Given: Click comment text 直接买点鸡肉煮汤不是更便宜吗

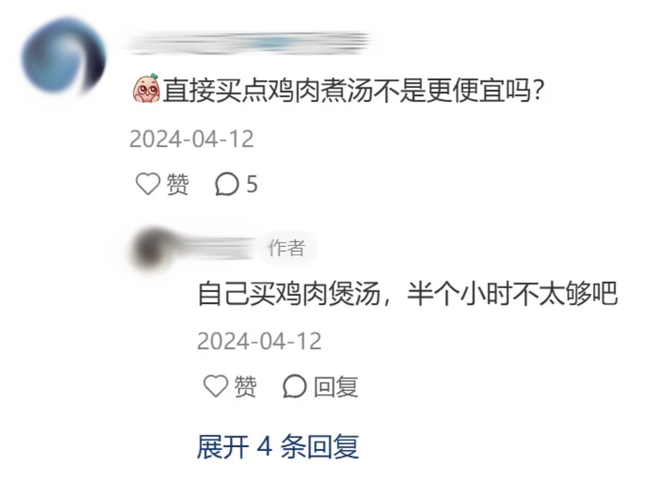Looking at the screenshot, I should point(354,90).
